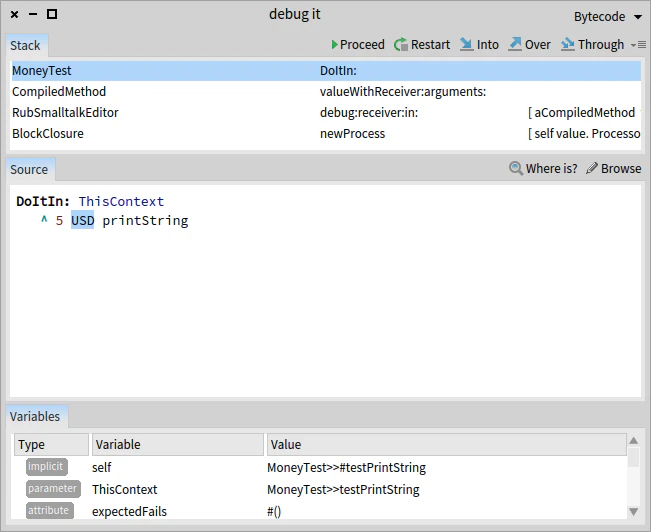
Task: Sort variables by the Type column header
Action: [x=51, y=444]
